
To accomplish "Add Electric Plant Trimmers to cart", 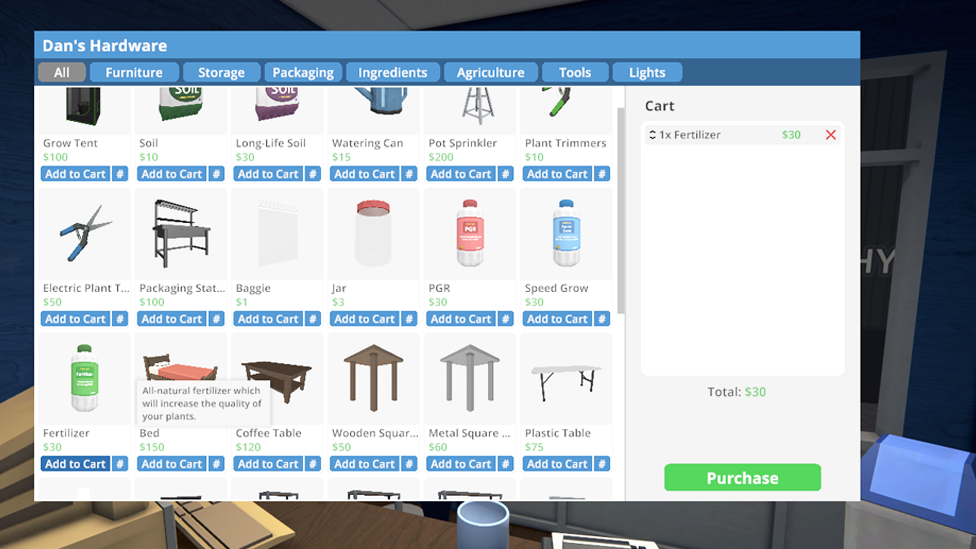I will tap(75, 319).
